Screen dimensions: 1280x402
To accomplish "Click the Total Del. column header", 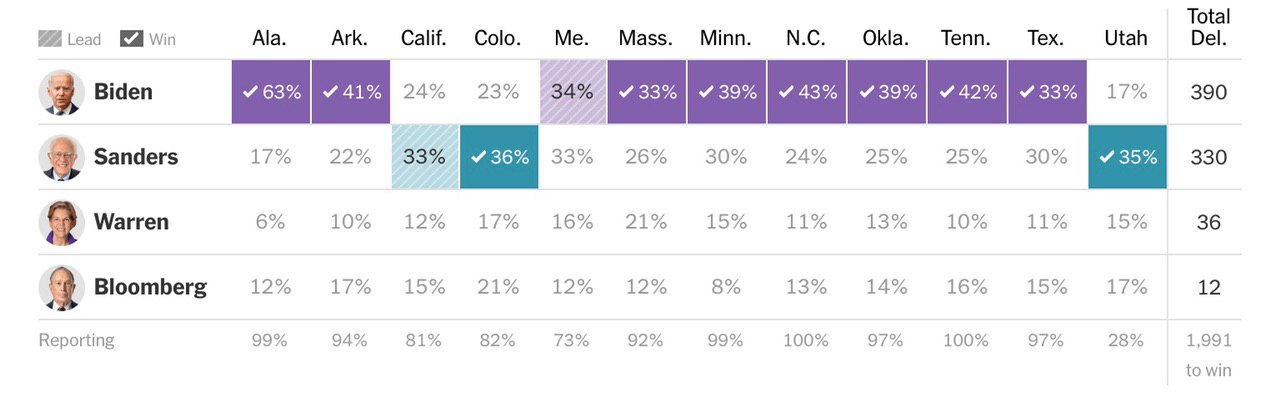I will tap(1208, 28).
